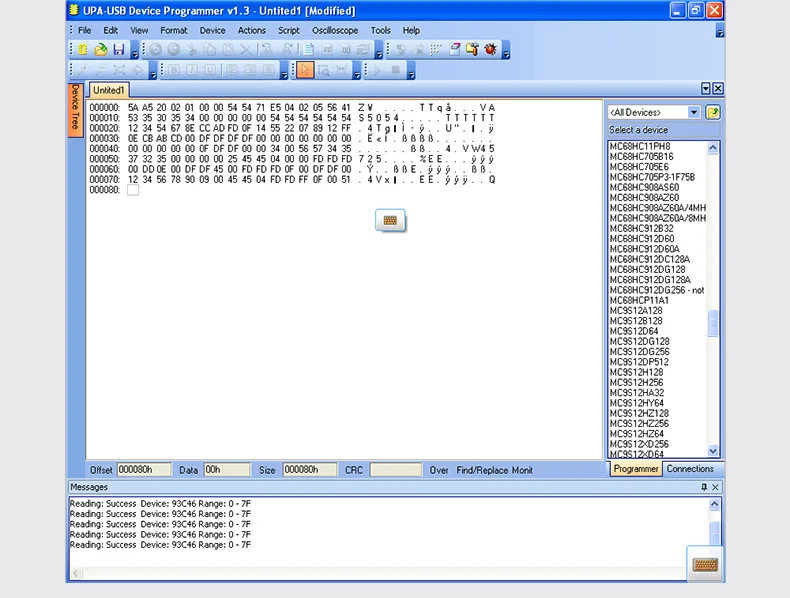Screen dimensions: 790x598
Task: Click the Redo toolbar icon
Action: click(174, 49)
